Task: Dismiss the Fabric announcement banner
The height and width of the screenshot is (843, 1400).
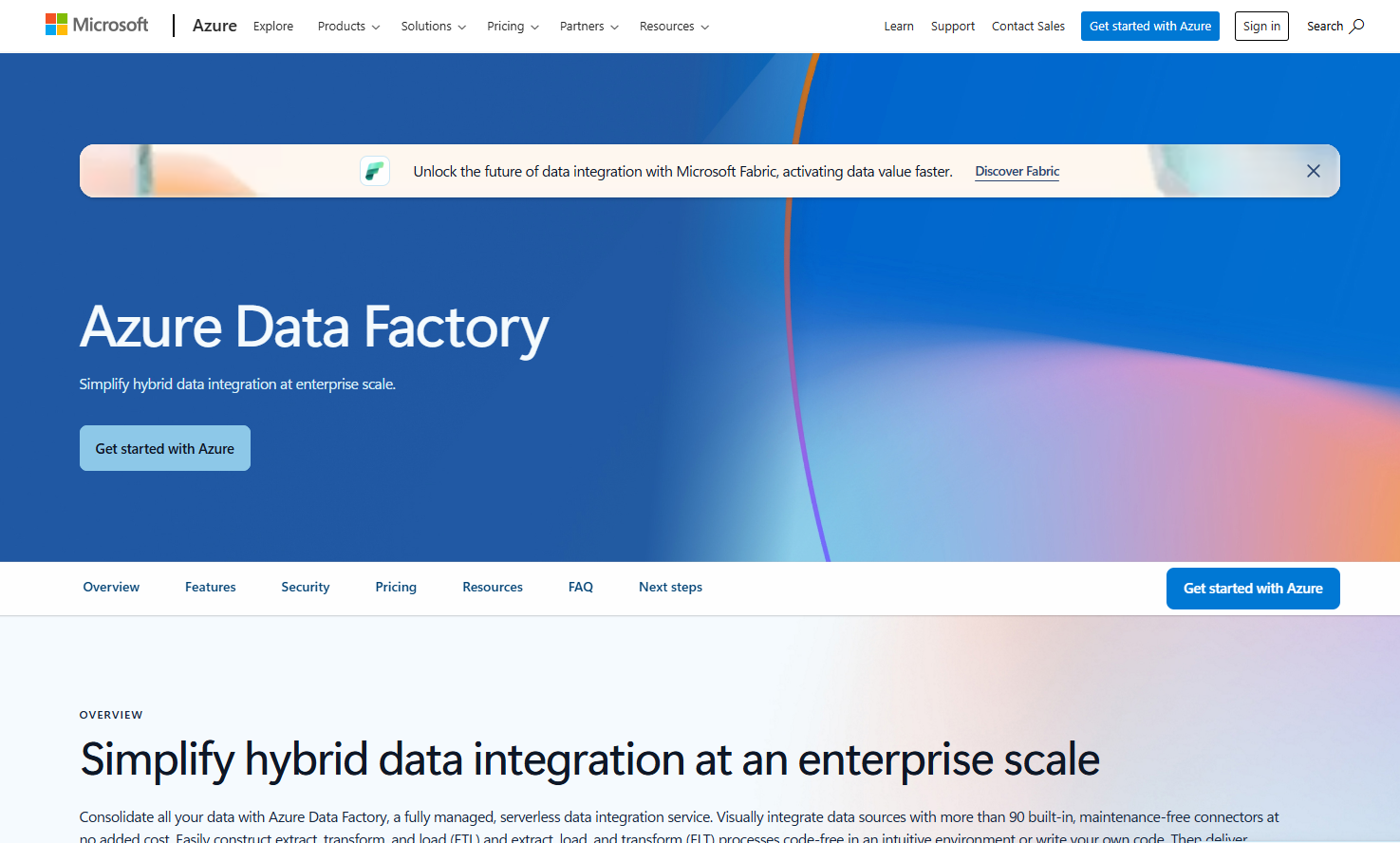Action: point(1313,171)
